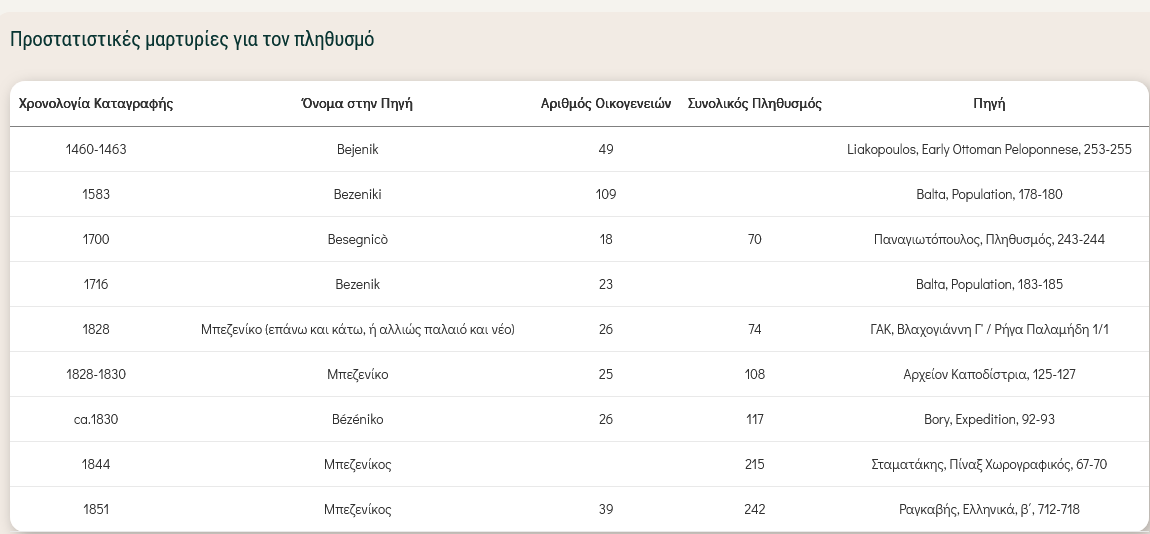Click the name Besegnicò in the table
The height and width of the screenshot is (534, 1150).
click(x=357, y=240)
